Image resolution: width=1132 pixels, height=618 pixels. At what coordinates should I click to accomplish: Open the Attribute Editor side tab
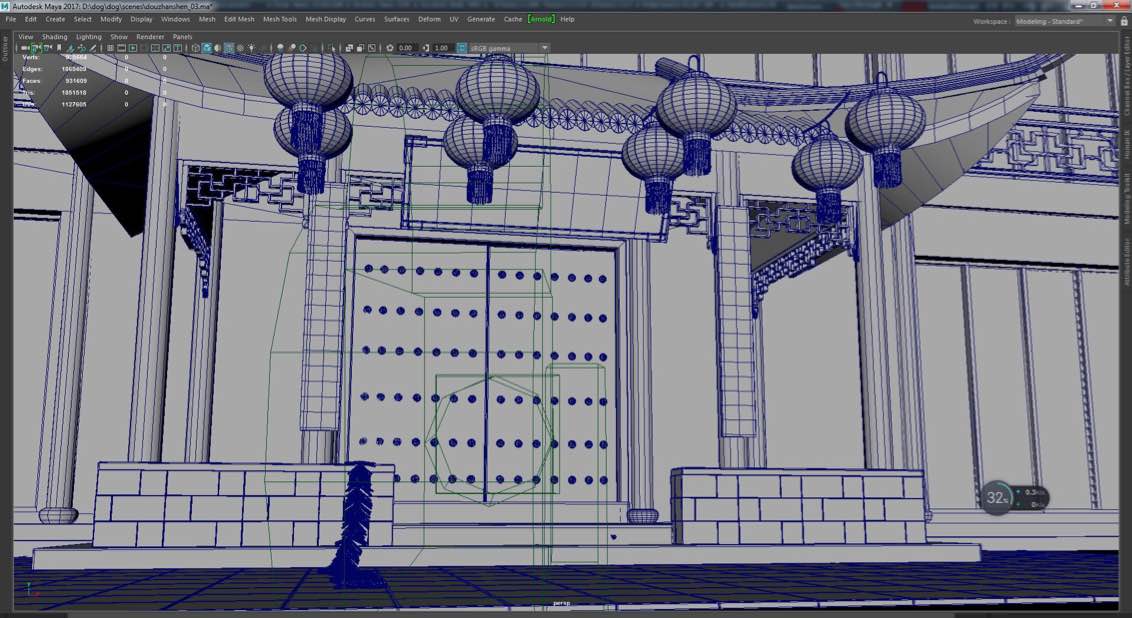[1127, 262]
